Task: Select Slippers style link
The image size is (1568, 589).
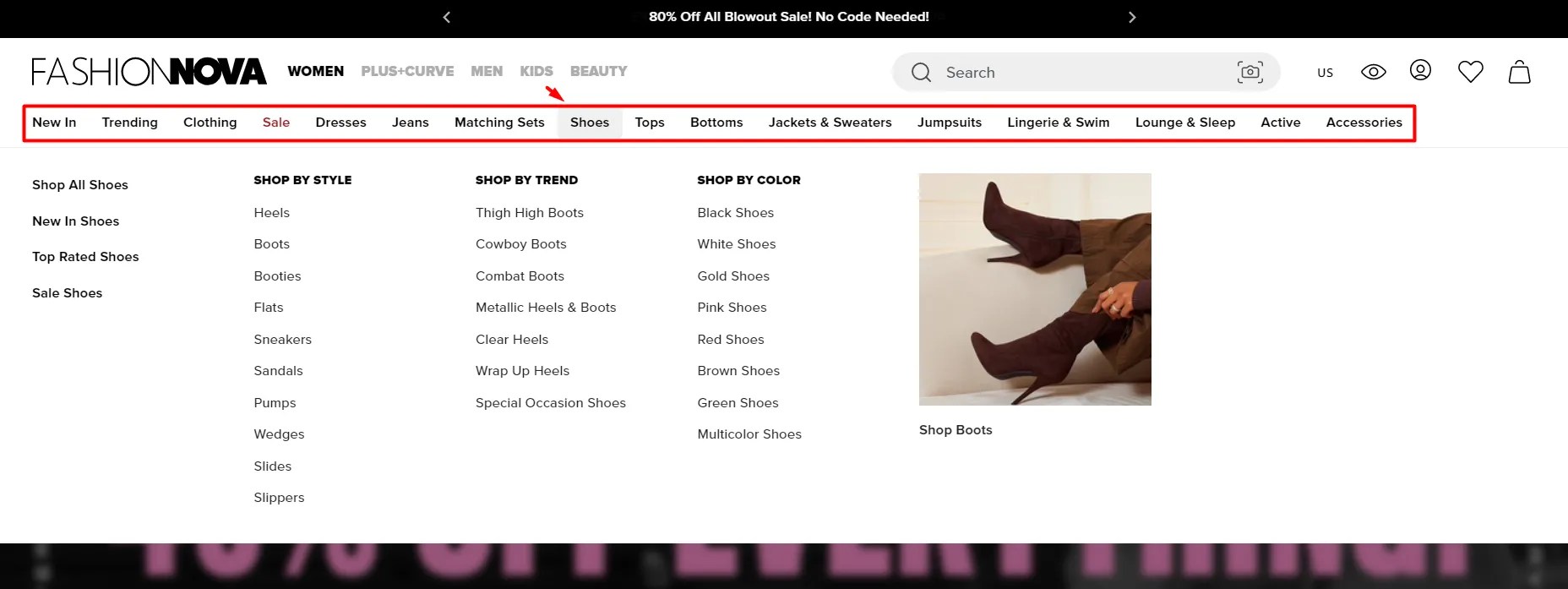Action: [279, 498]
